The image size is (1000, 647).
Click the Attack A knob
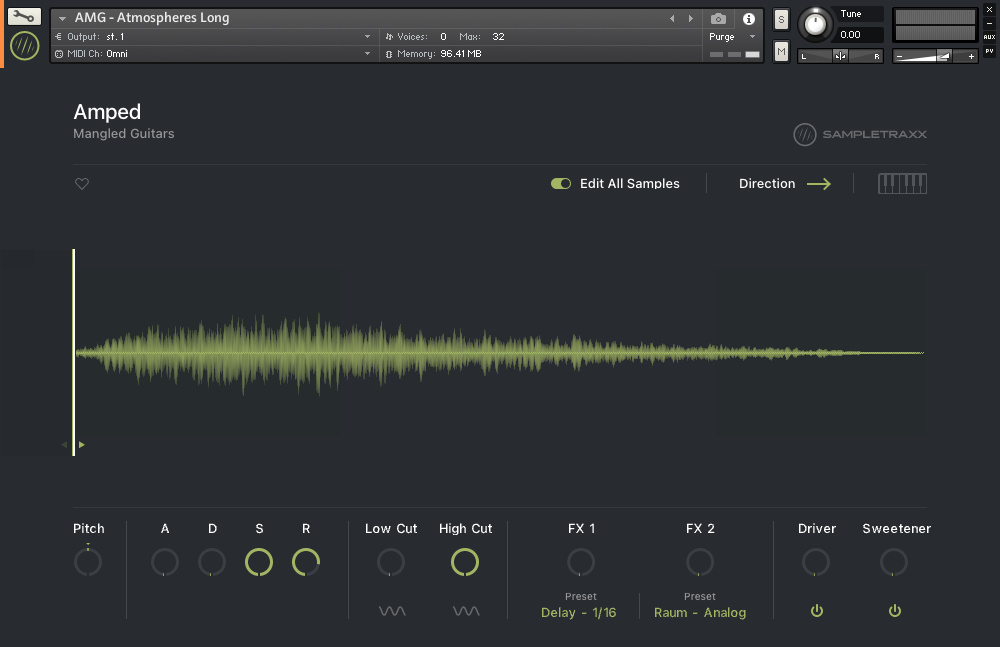(x=165, y=562)
